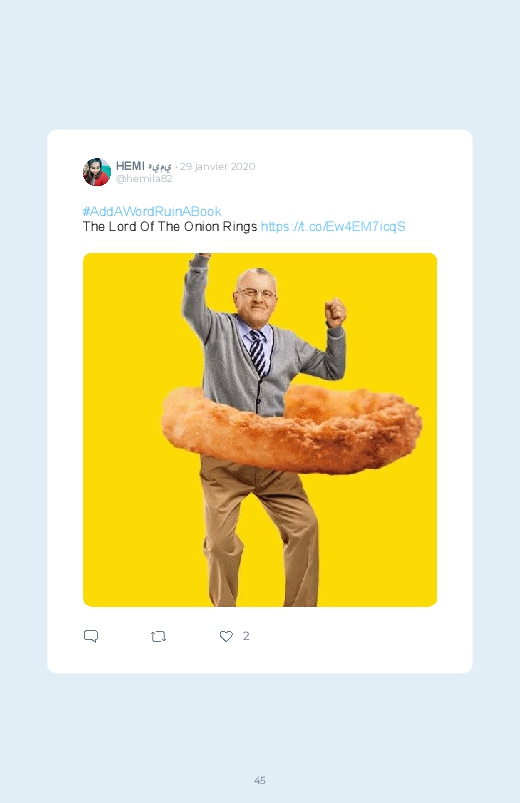
Task: Like the tweet with the heart icon
Action: [x=226, y=636]
